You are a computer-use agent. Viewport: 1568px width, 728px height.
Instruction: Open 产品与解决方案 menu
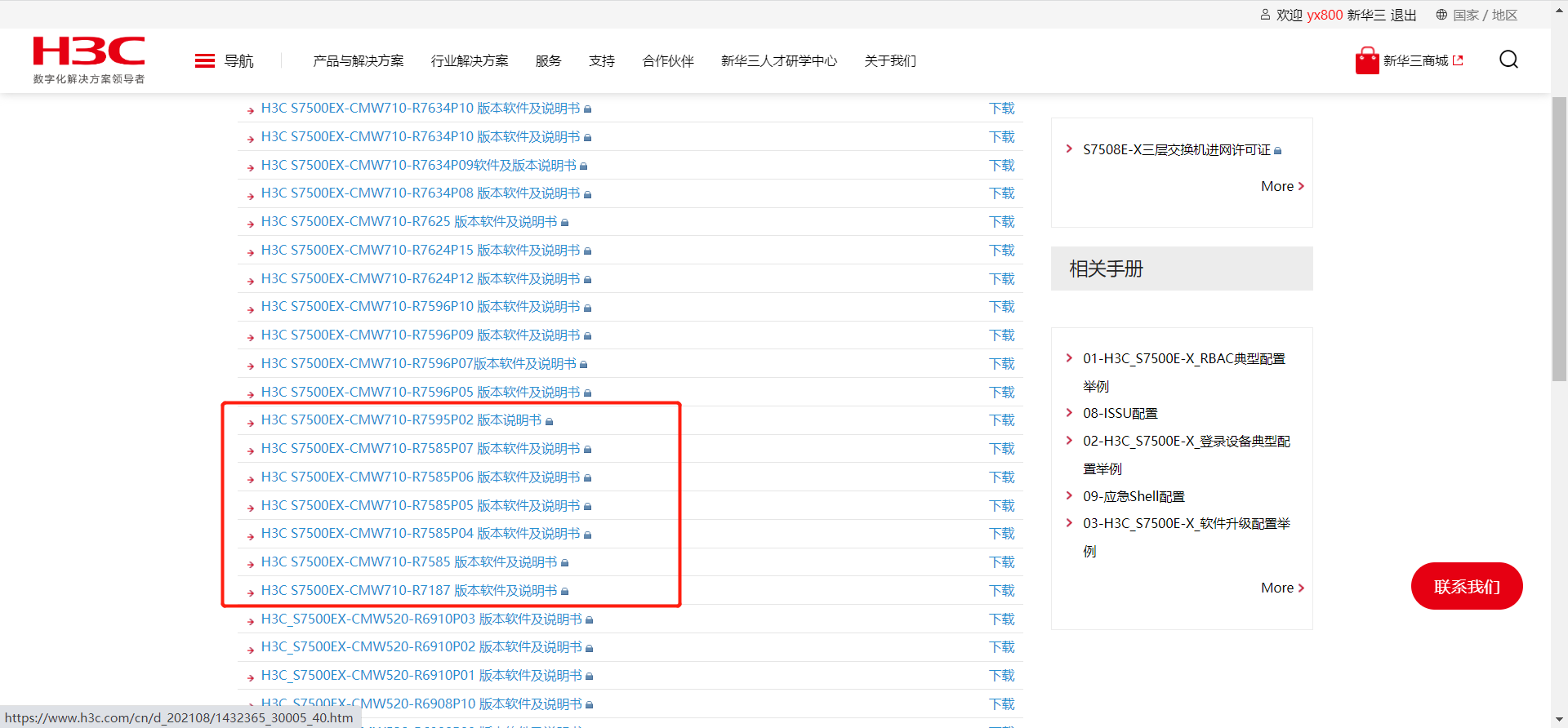coord(359,61)
